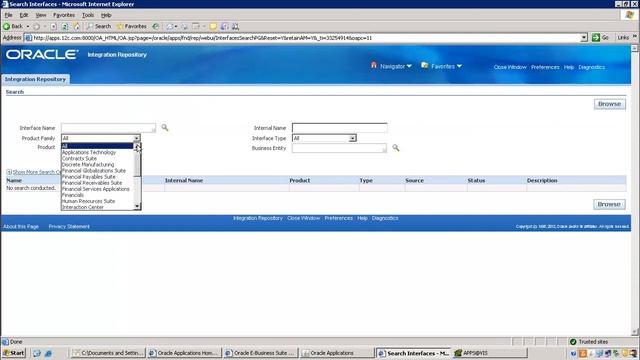640x360 pixels.
Task: Click the Go button next to address bar
Action: click(600, 38)
